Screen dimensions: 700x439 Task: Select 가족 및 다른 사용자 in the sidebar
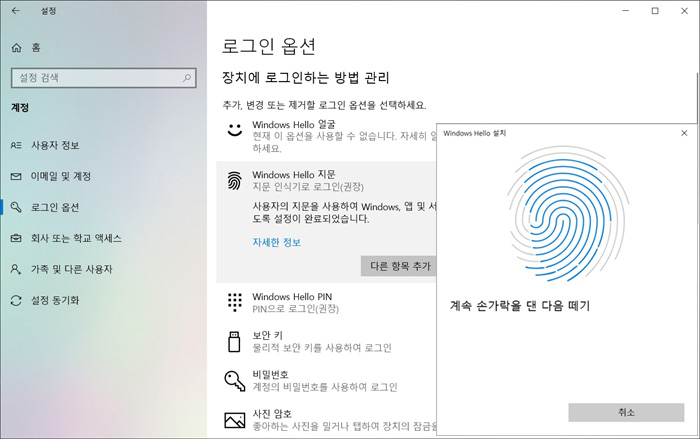tap(104, 269)
